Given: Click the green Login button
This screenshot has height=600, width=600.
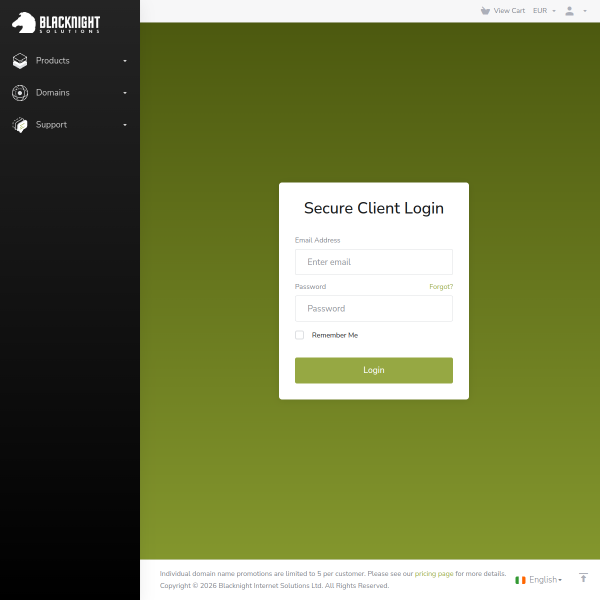Looking at the screenshot, I should pos(374,370).
